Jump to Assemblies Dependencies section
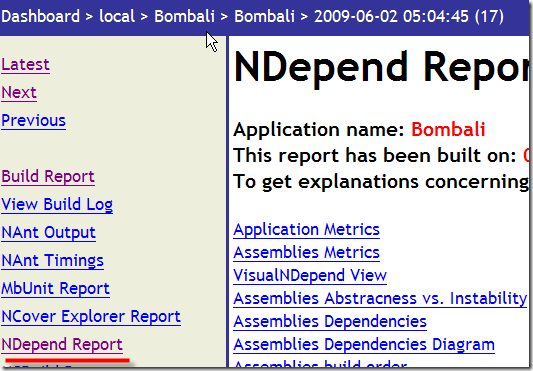 [330, 321]
